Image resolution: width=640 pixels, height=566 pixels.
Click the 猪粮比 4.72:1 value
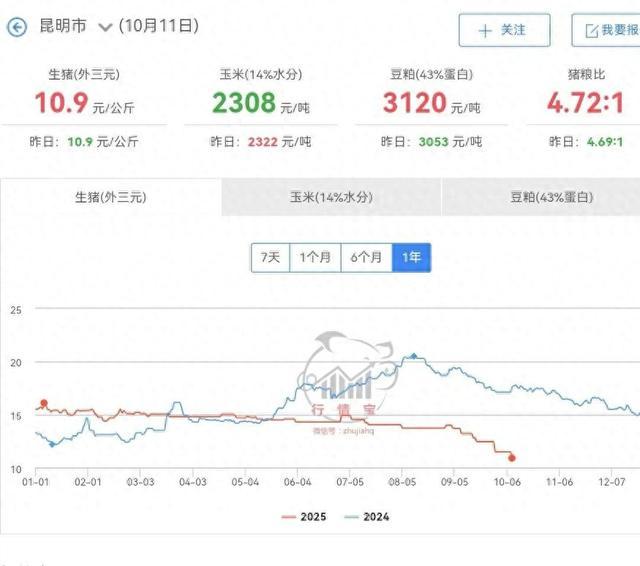coord(585,103)
